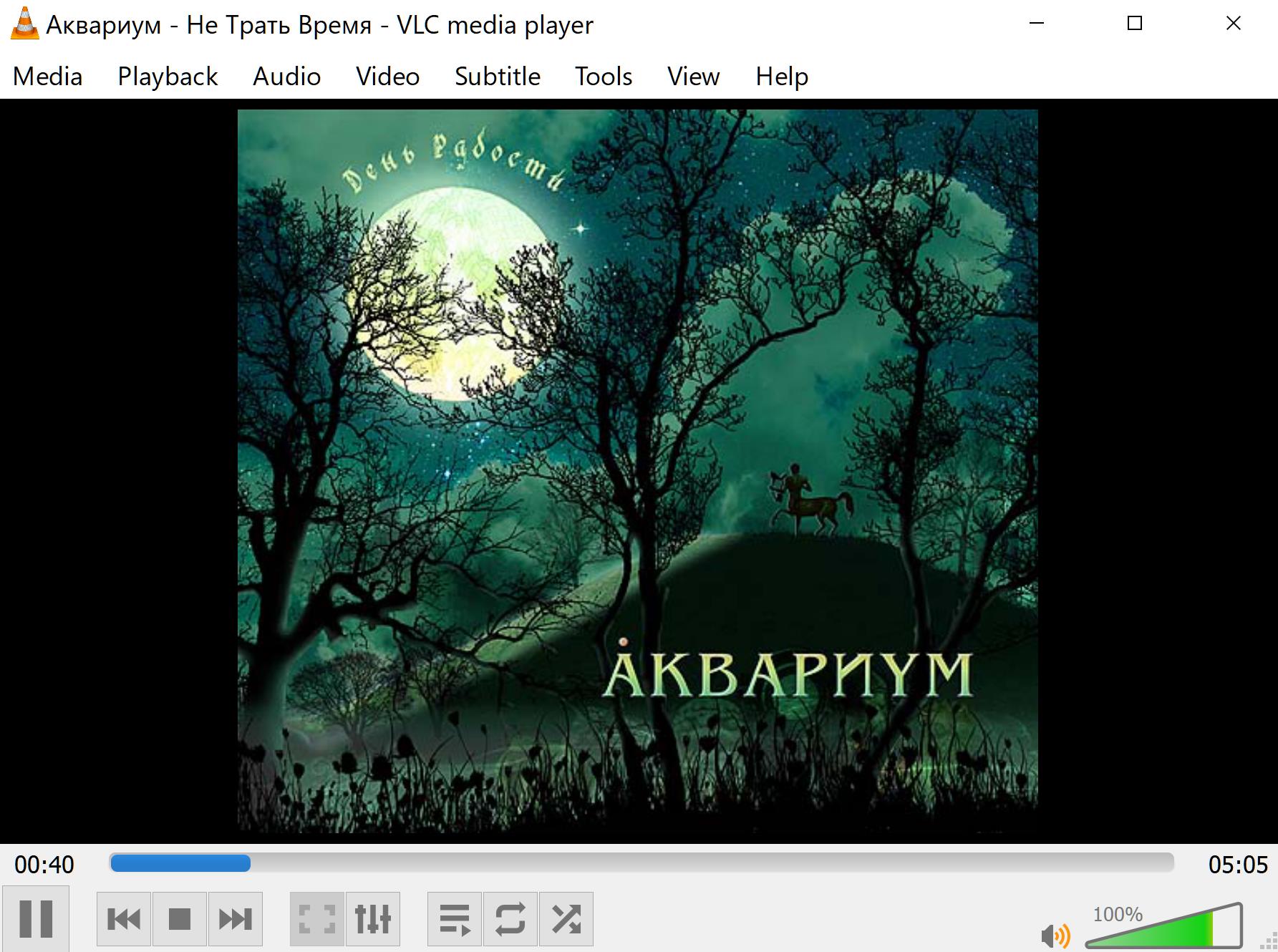Open the Playback menu
Viewport: 1278px width, 952px height.
click(168, 77)
